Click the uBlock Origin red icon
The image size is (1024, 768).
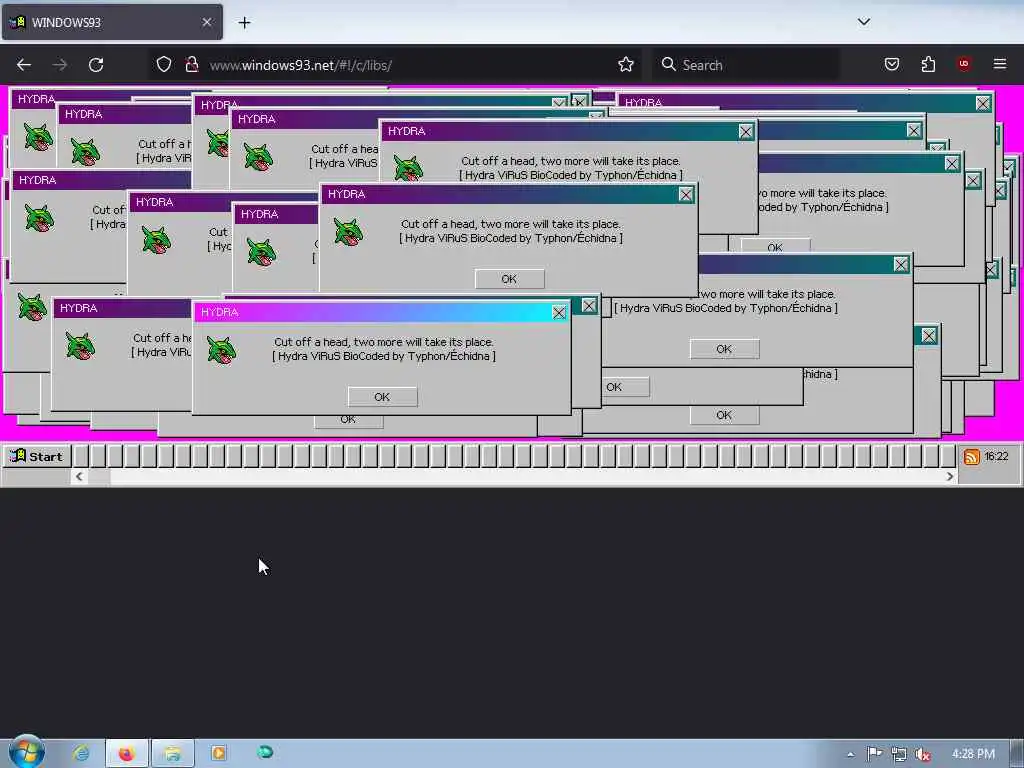coord(963,64)
